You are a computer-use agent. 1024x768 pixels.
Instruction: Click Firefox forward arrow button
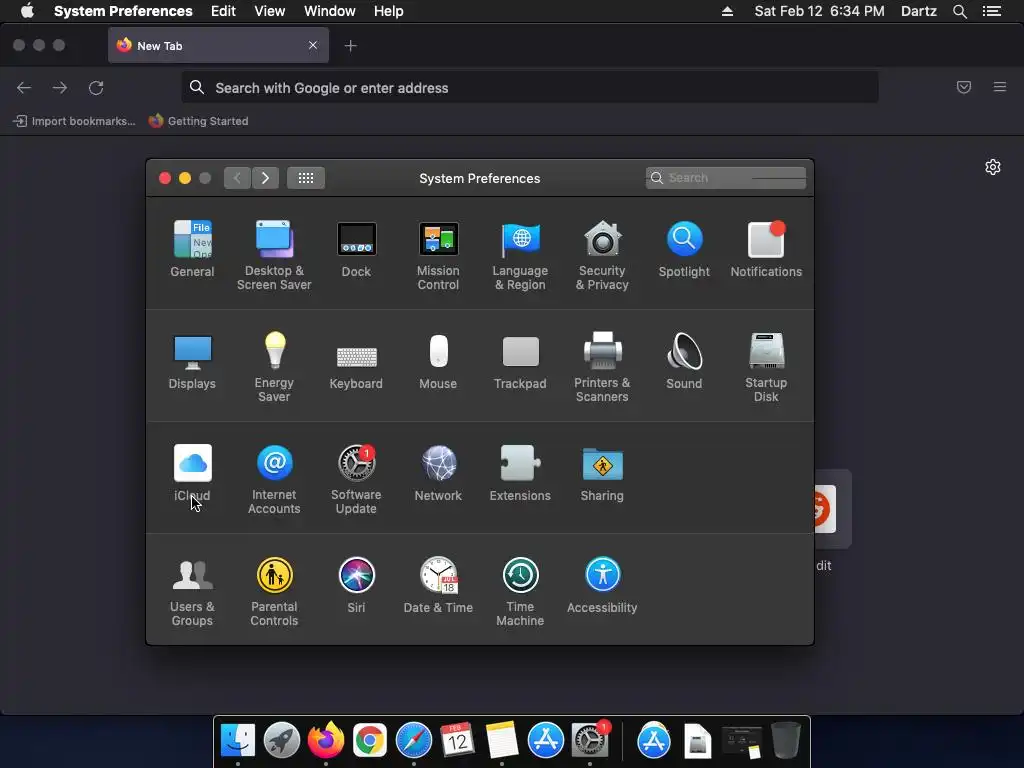pyautogui.click(x=60, y=88)
